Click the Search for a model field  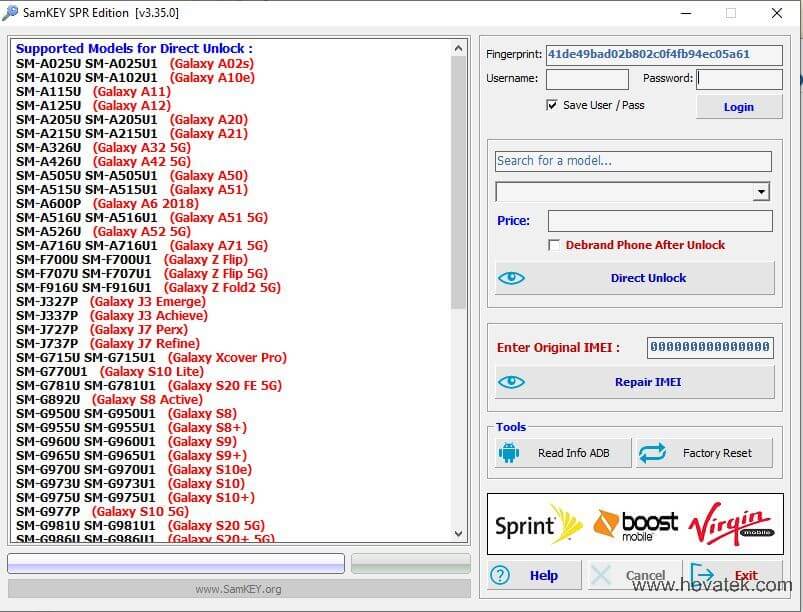(633, 161)
